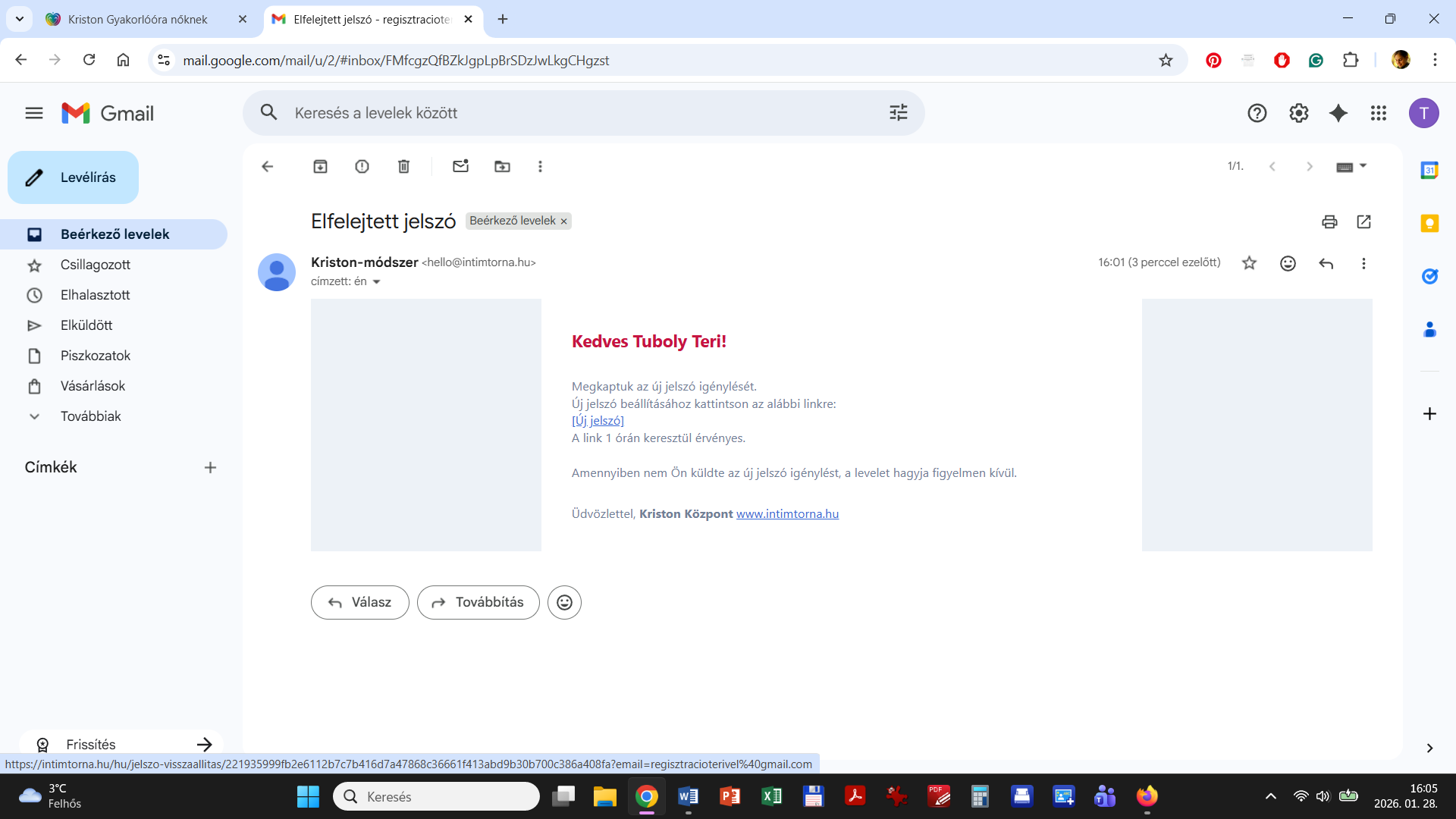Click the Új jelszó link
Image resolution: width=1456 pixels, height=819 pixels.
click(598, 421)
